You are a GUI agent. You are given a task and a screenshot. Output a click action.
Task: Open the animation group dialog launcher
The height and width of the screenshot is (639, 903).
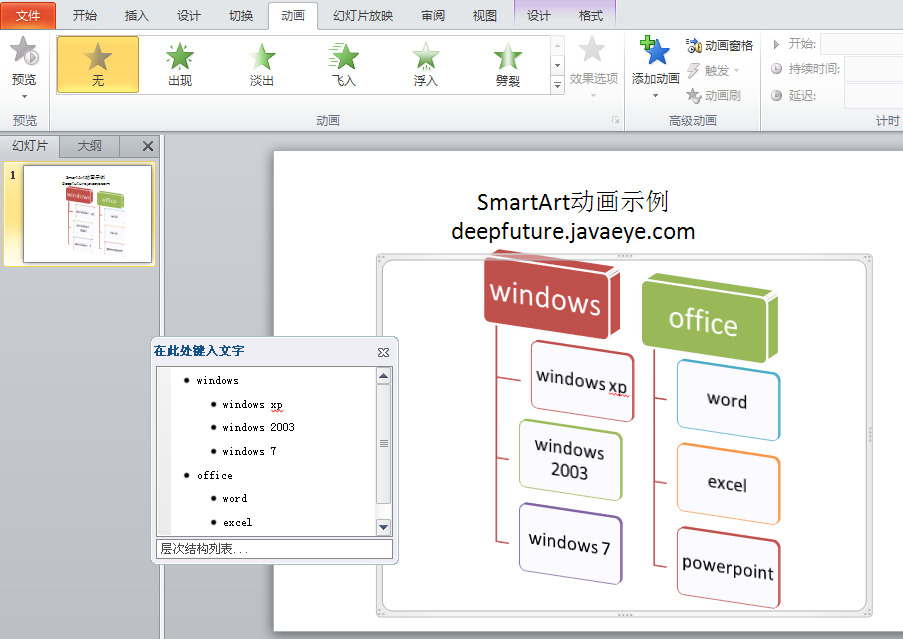click(x=616, y=120)
